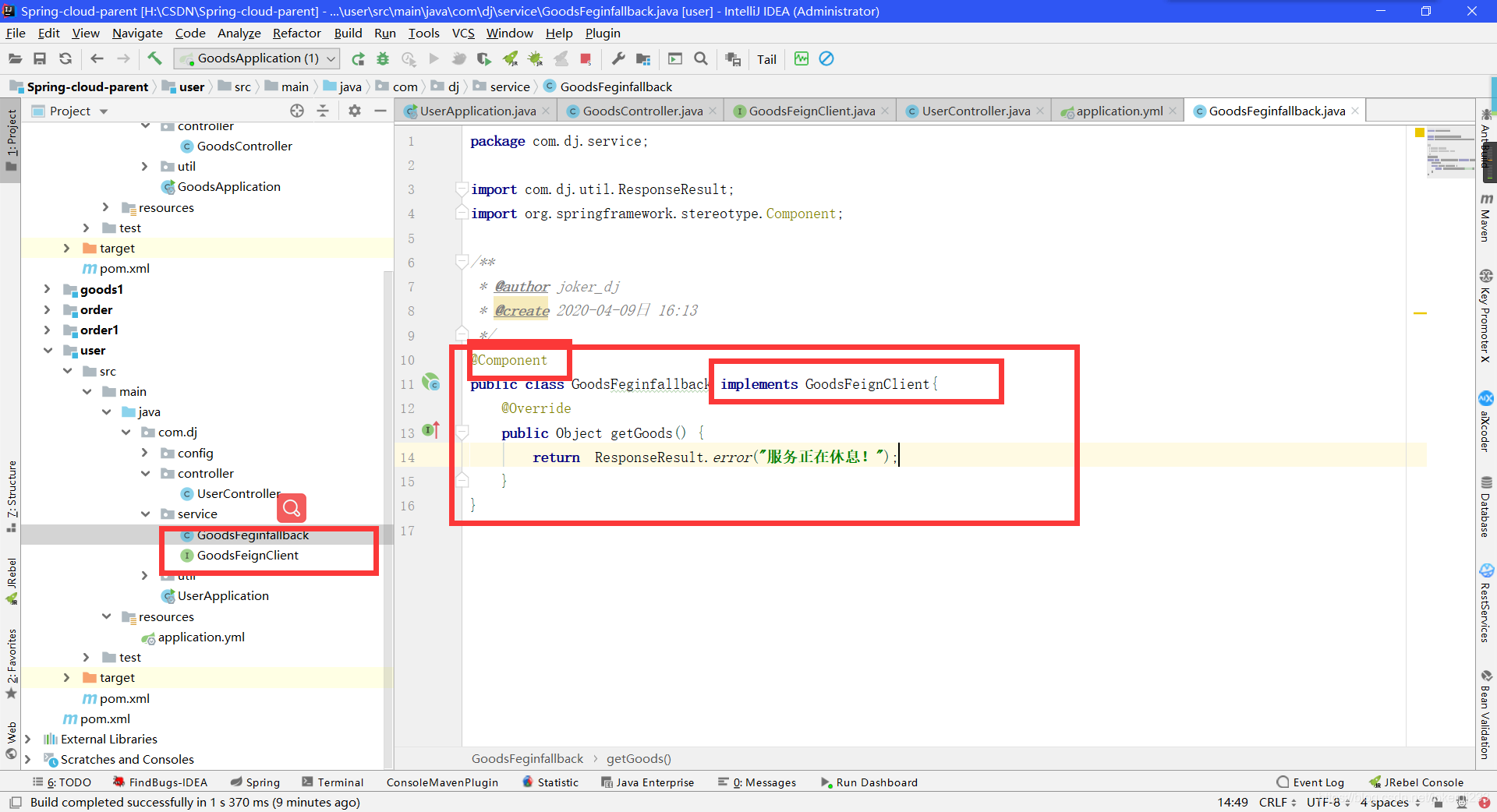Screen dimensions: 1497x812
Task: Open the Structure tool window
Action: [11, 496]
